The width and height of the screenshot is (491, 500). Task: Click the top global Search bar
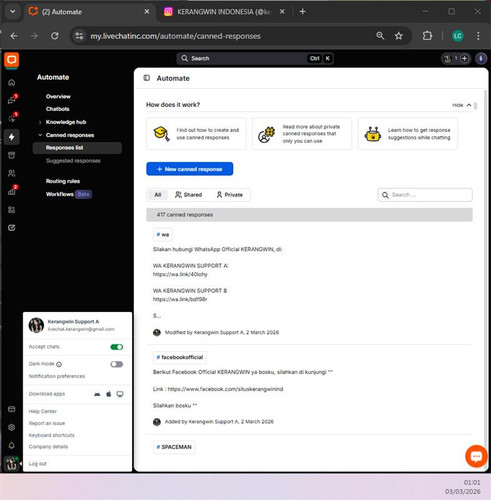(x=255, y=58)
